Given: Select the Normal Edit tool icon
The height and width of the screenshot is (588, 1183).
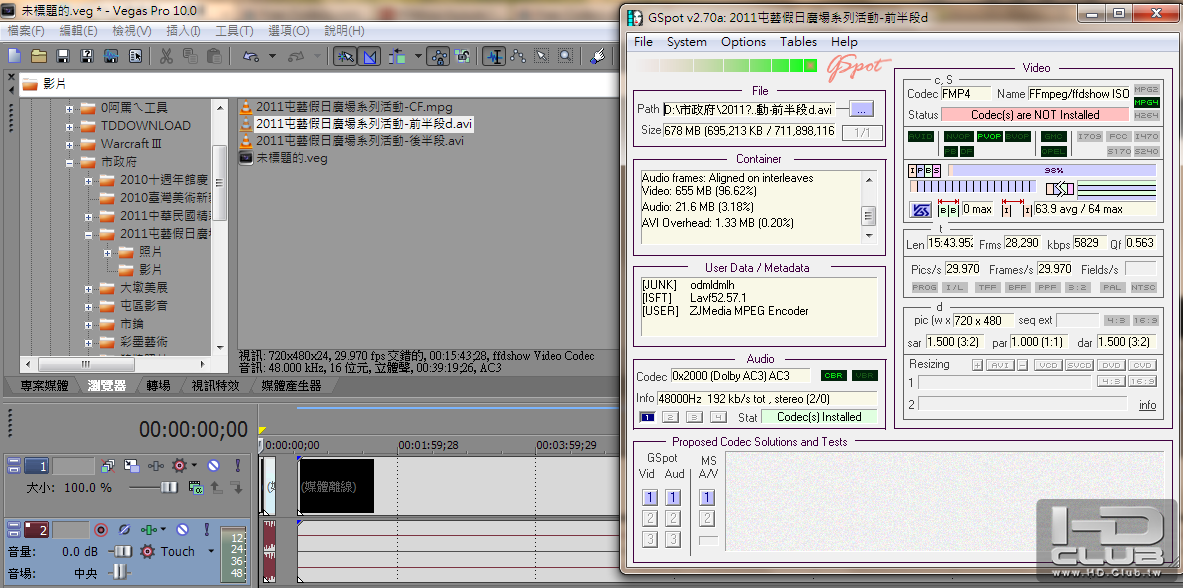Looking at the screenshot, I should (494, 56).
